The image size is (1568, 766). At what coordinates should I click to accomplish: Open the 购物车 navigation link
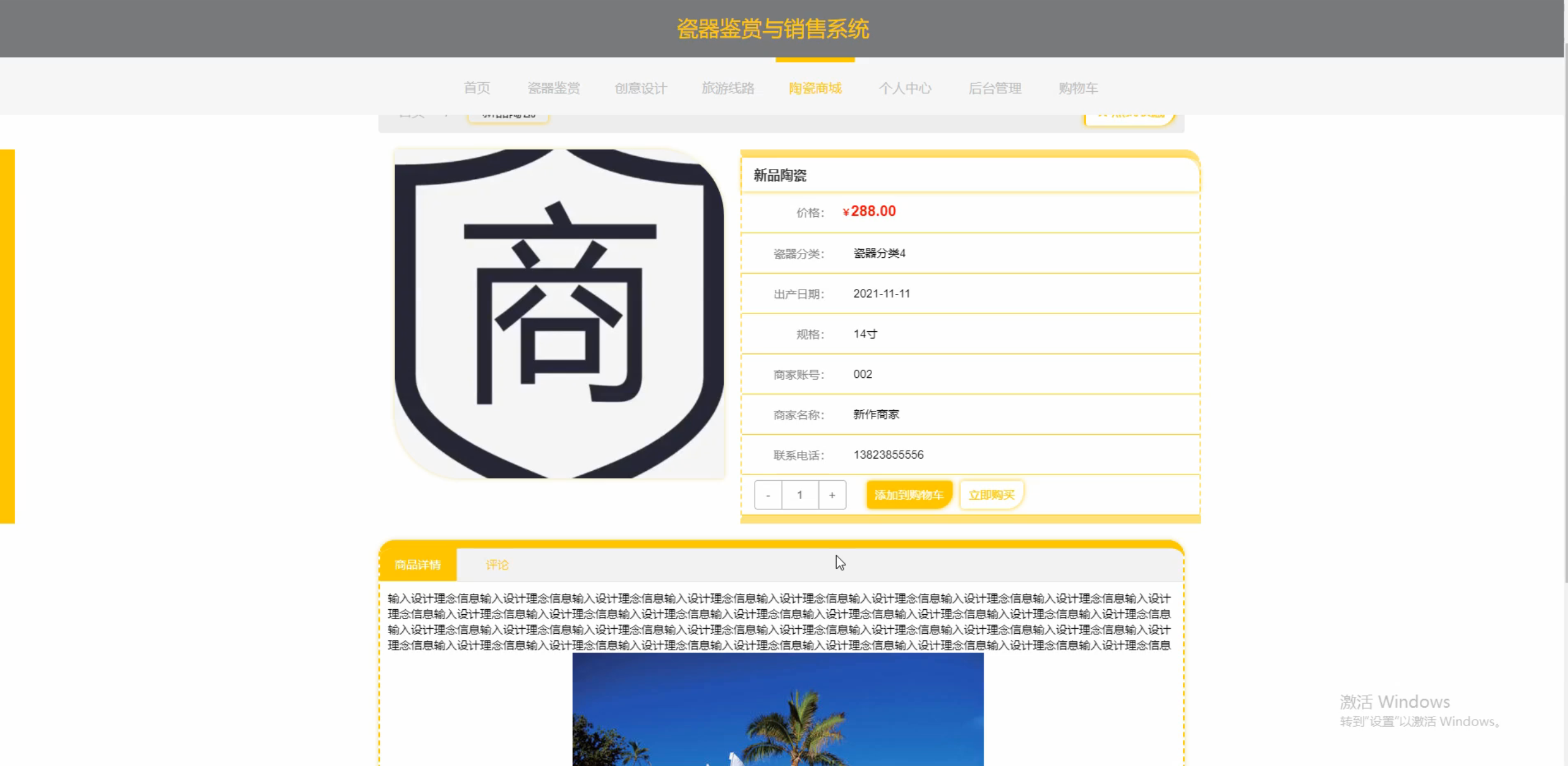pos(1078,88)
